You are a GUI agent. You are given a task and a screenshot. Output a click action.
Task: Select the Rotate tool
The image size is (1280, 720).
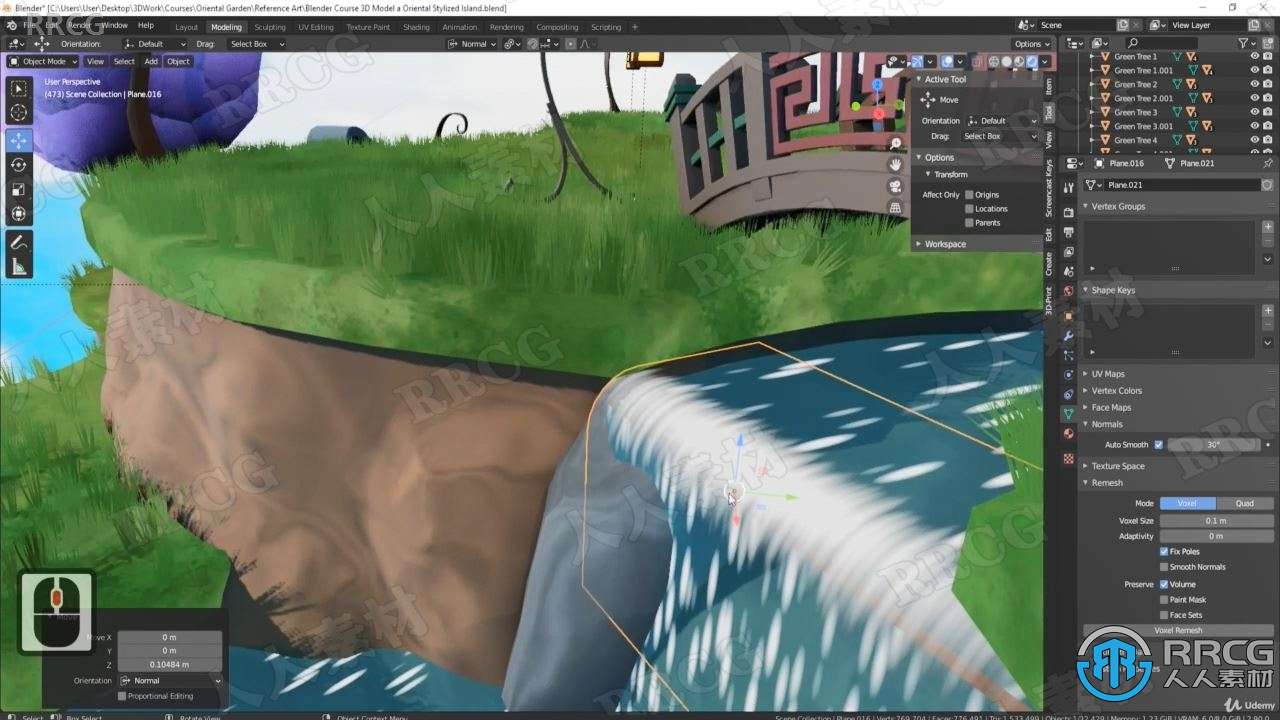[x=19, y=165]
